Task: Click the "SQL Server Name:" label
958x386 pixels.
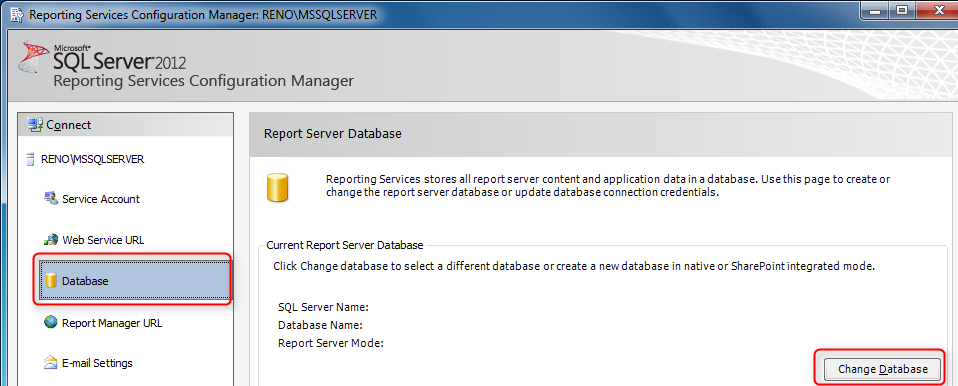Action: 323,307
